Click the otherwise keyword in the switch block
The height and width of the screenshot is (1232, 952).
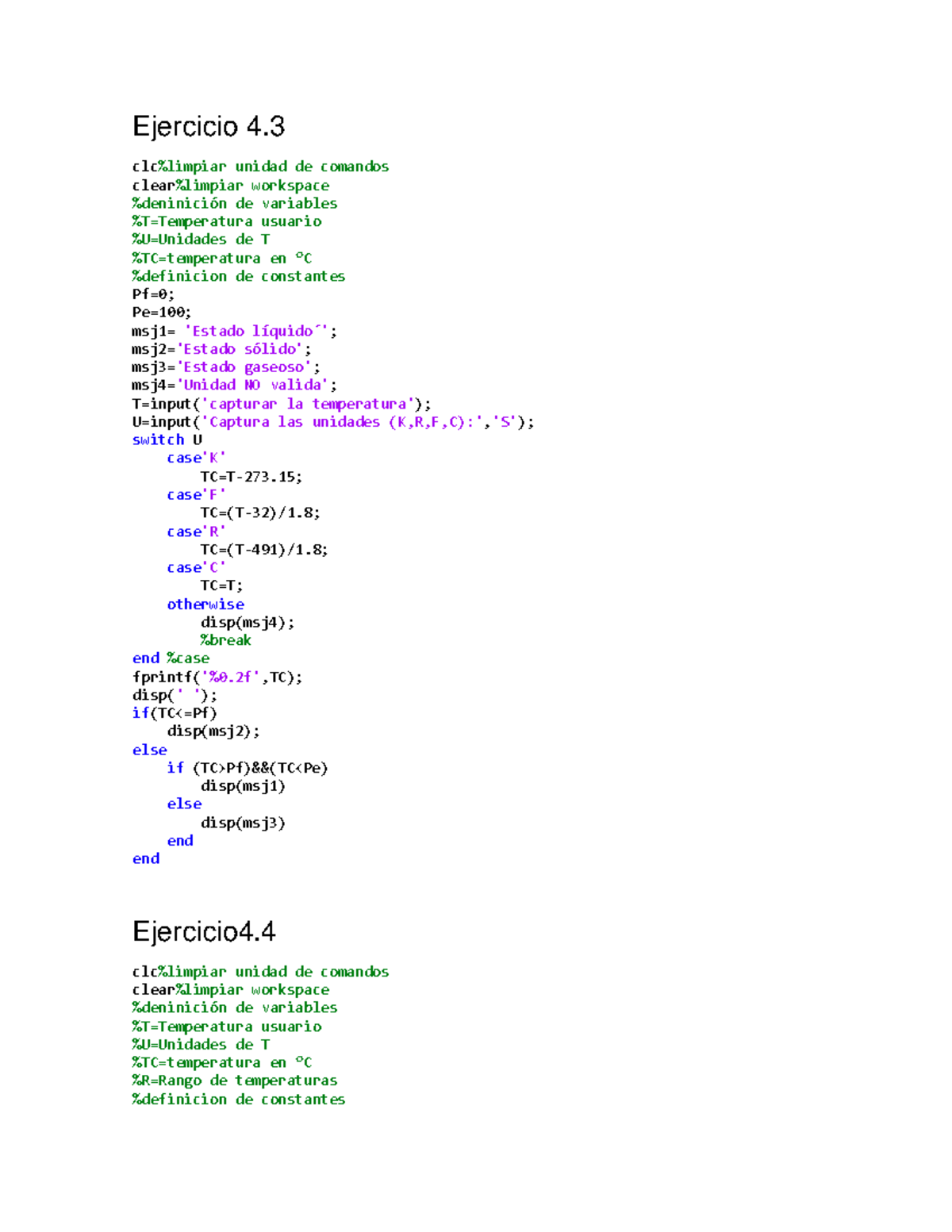point(205,604)
